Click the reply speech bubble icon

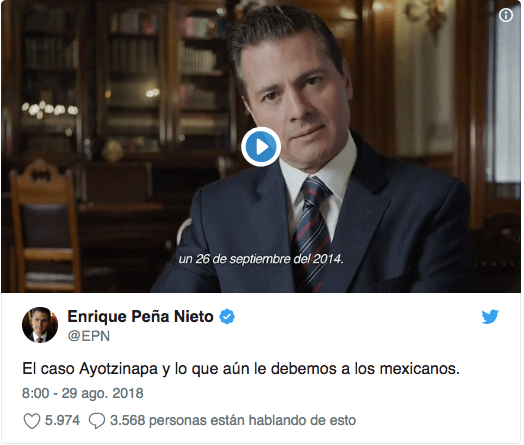tap(97, 421)
